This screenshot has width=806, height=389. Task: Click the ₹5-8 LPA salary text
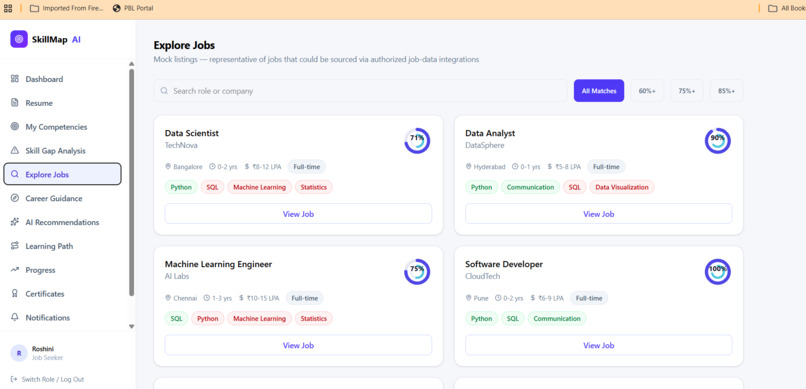tap(568, 166)
